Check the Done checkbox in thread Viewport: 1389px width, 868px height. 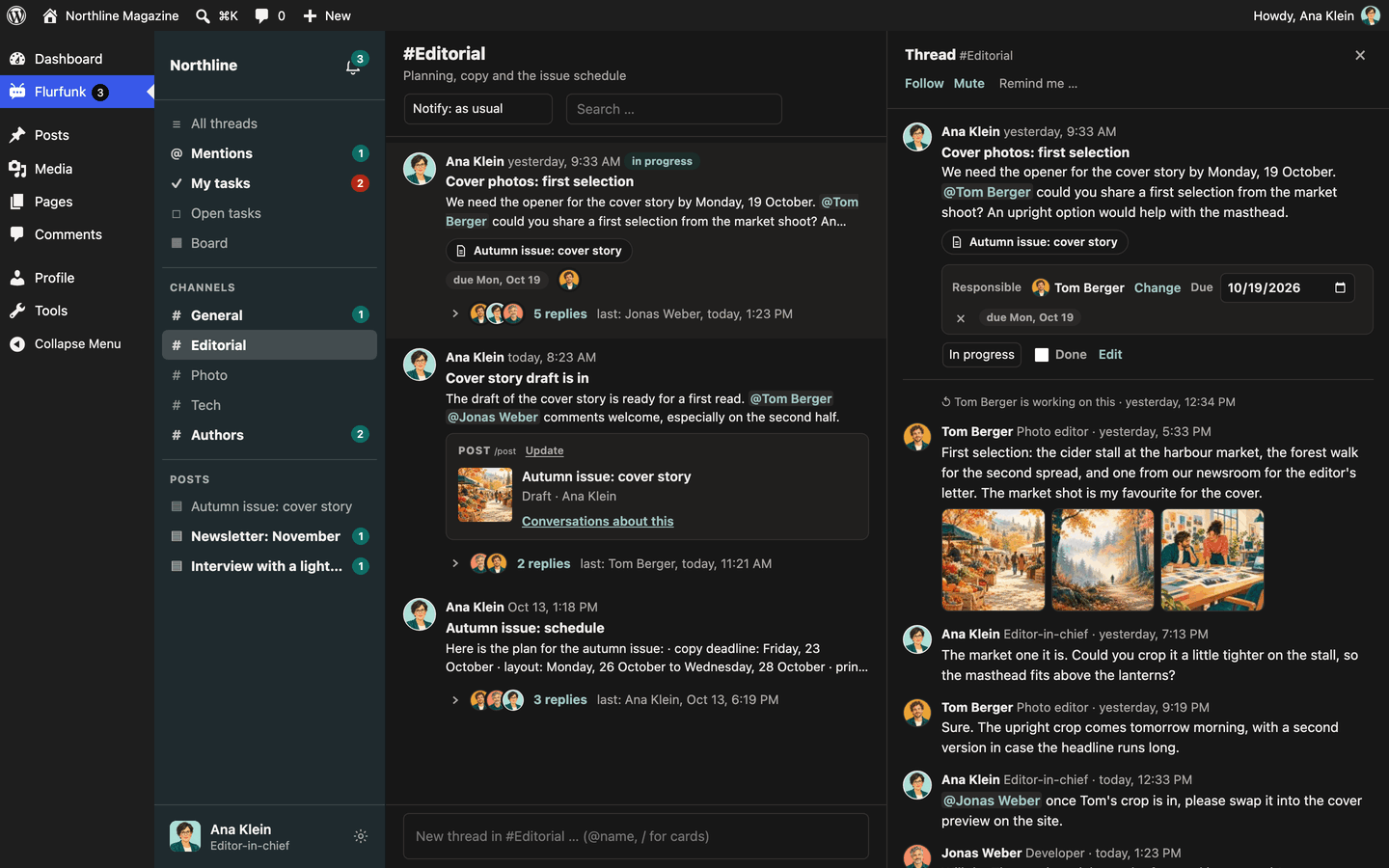click(x=1042, y=355)
